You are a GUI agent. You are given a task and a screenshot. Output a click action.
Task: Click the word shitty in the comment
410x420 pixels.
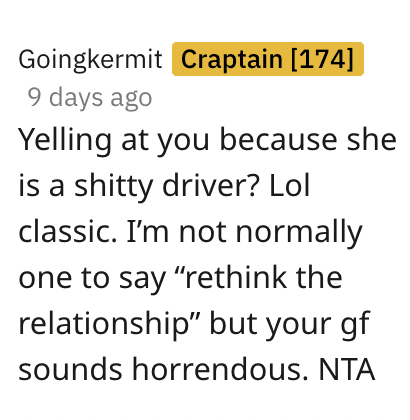[113, 187]
